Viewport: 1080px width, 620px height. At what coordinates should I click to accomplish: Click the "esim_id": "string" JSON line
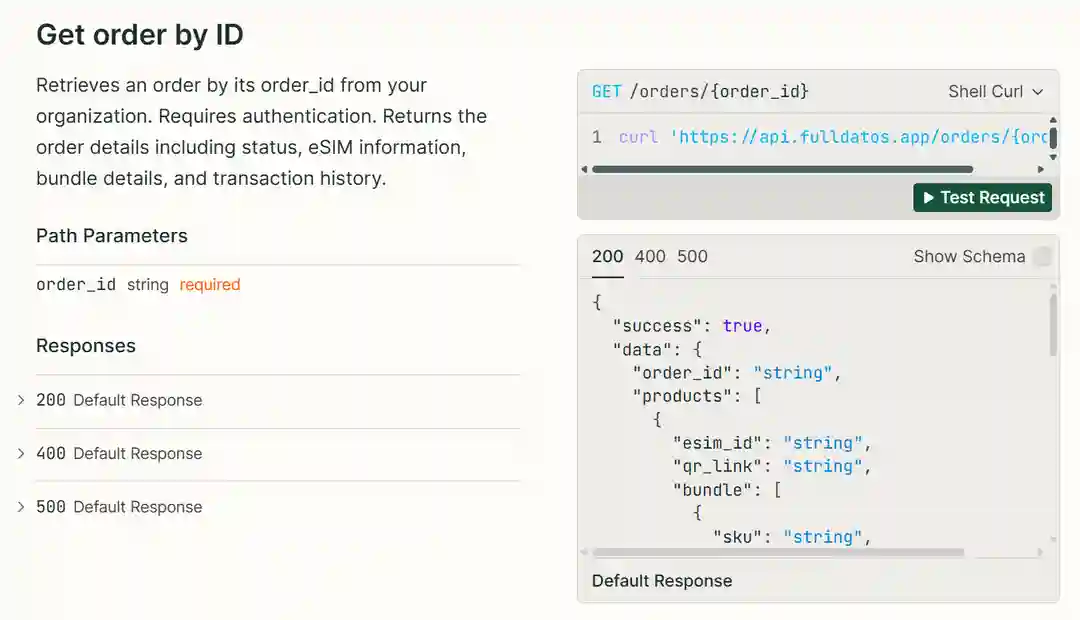tap(772, 443)
